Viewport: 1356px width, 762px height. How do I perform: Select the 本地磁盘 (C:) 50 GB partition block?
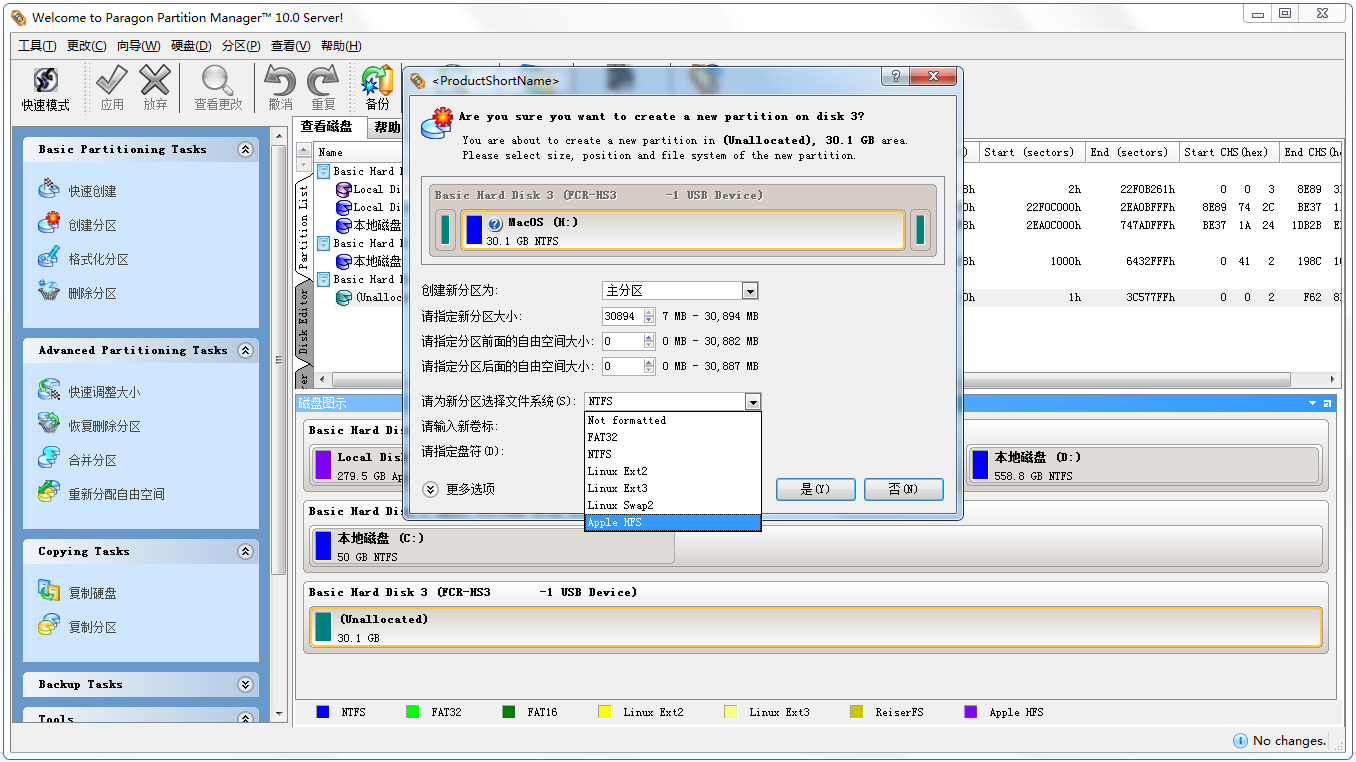pyautogui.click(x=493, y=546)
